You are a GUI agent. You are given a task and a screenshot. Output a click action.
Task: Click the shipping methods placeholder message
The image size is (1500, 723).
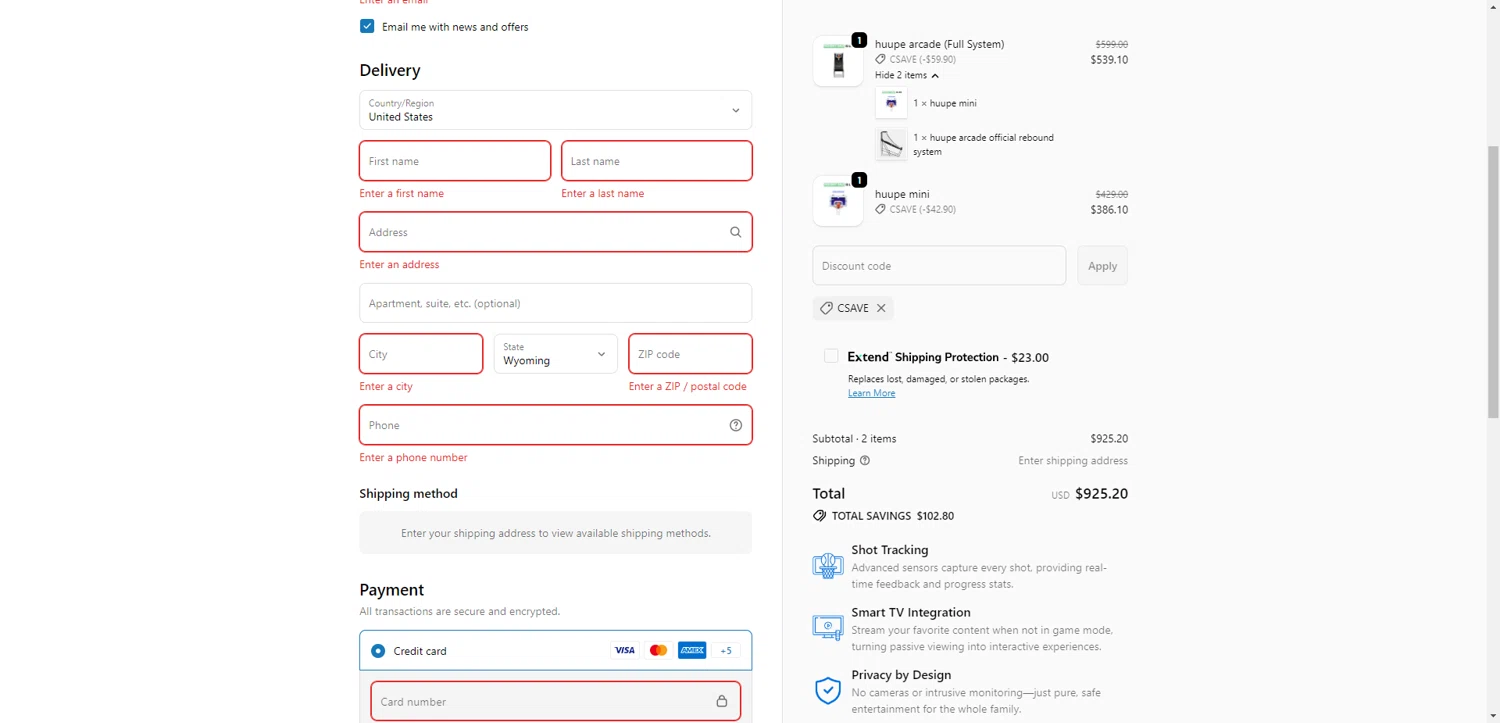point(555,533)
